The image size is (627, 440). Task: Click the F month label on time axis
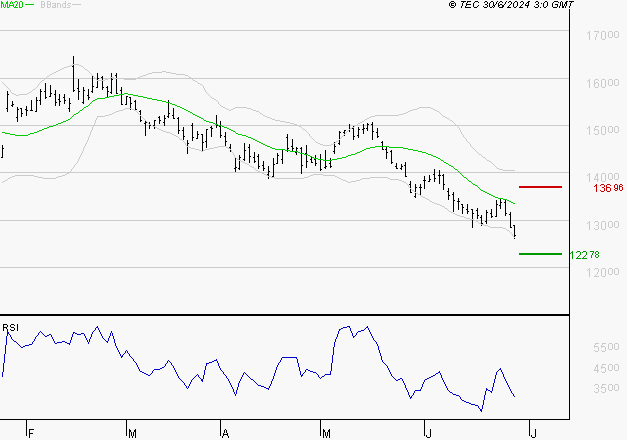(31, 434)
